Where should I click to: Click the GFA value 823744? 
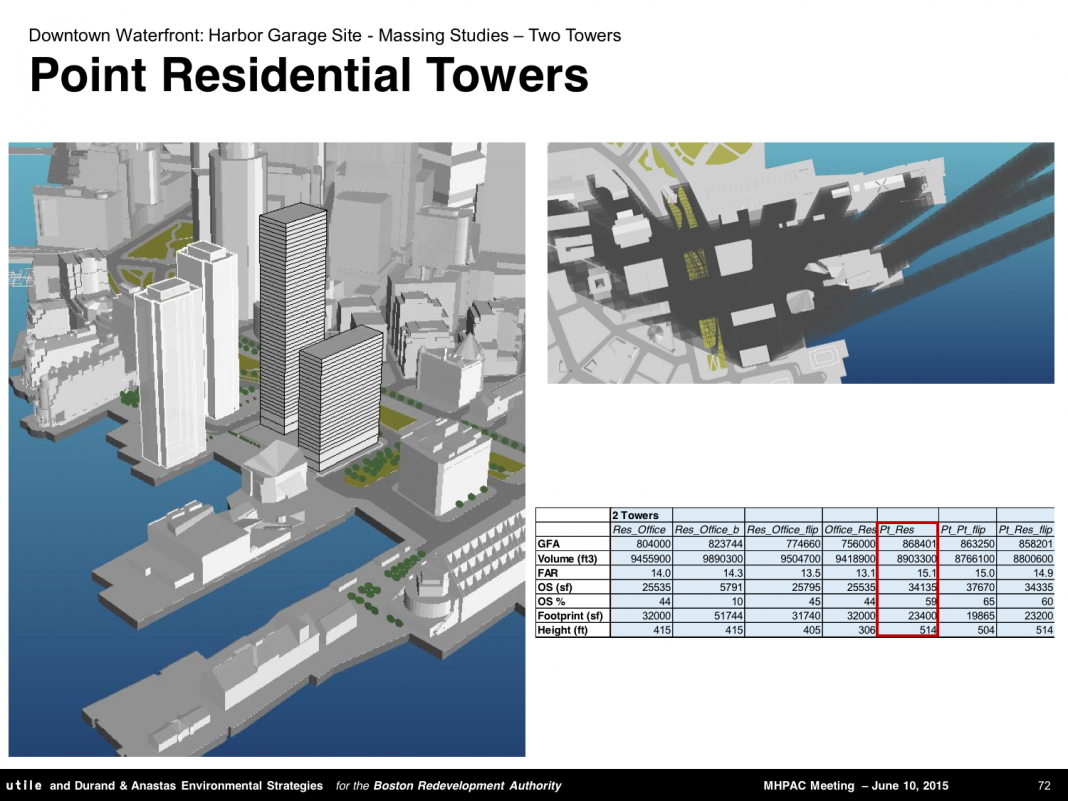pos(724,544)
